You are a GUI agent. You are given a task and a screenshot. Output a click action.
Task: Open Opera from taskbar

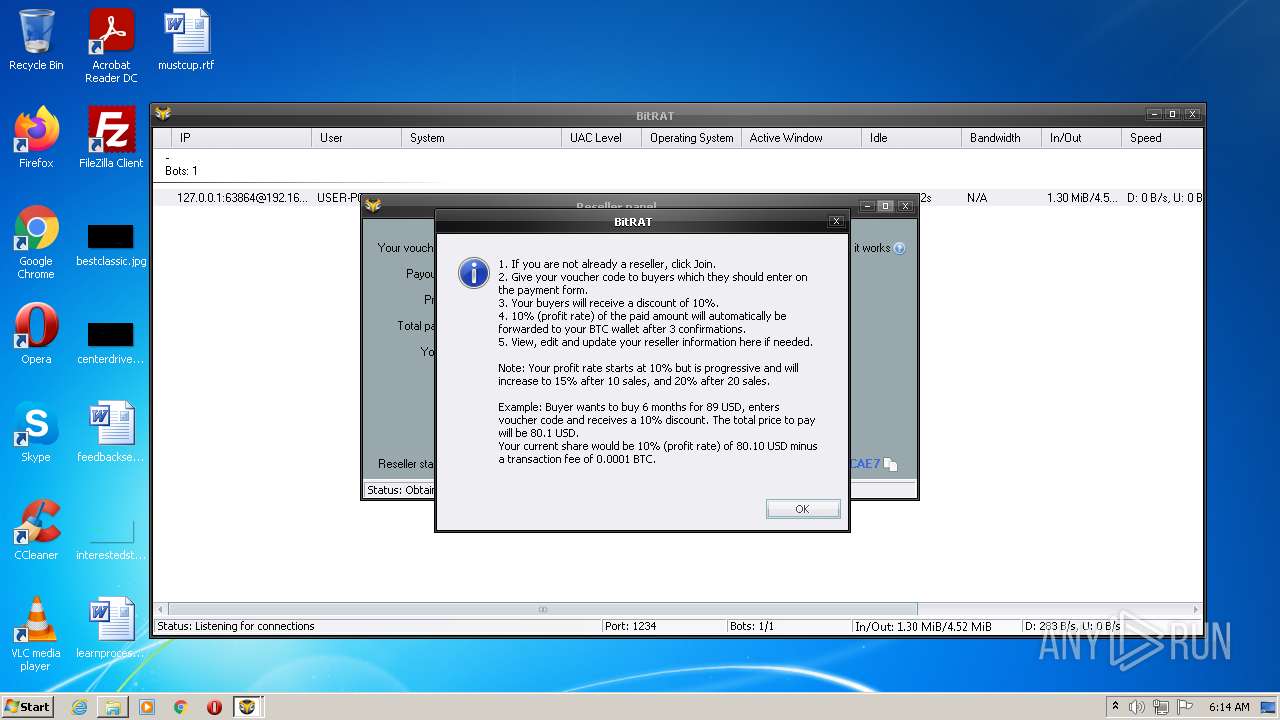click(x=214, y=707)
